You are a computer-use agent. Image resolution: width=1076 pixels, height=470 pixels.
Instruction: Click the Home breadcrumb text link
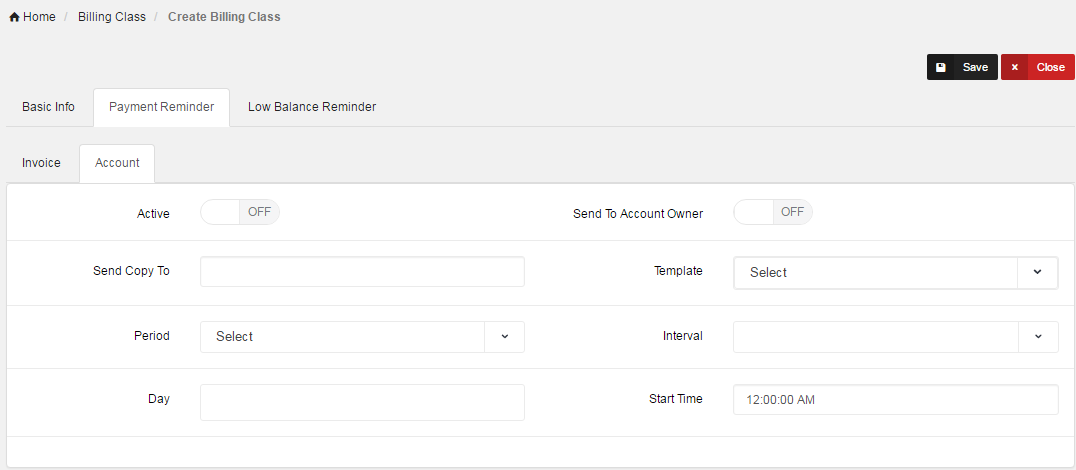click(x=39, y=17)
